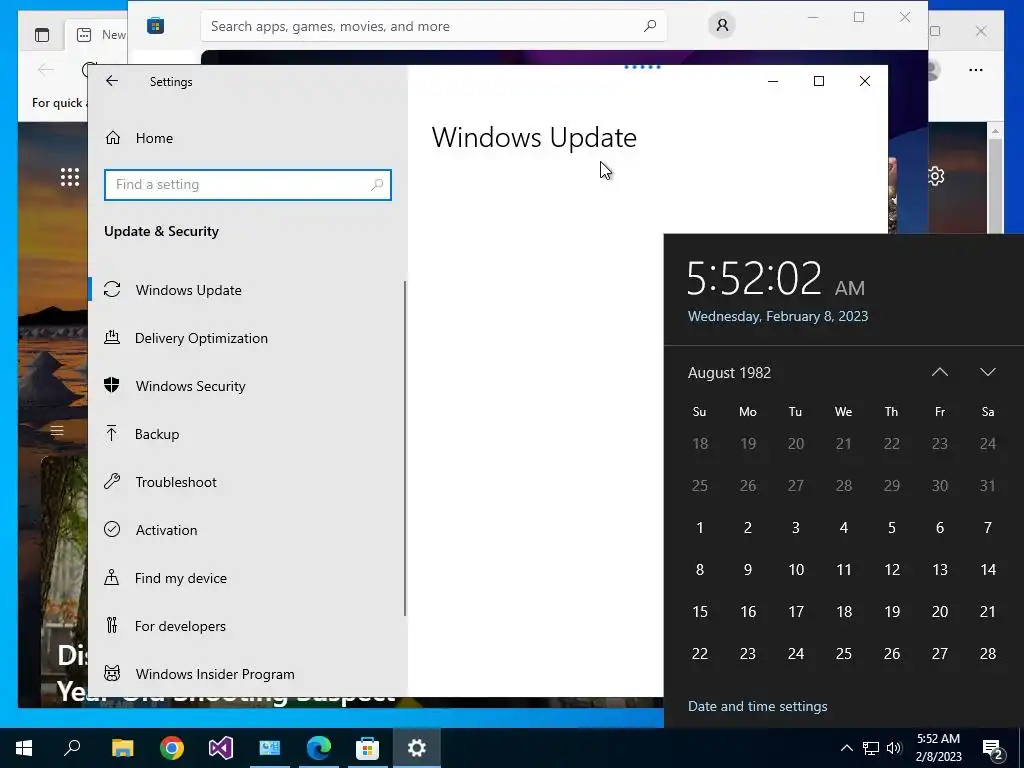Switch to Microsoft Store in the taskbar
This screenshot has height=768, width=1024.
368,748
